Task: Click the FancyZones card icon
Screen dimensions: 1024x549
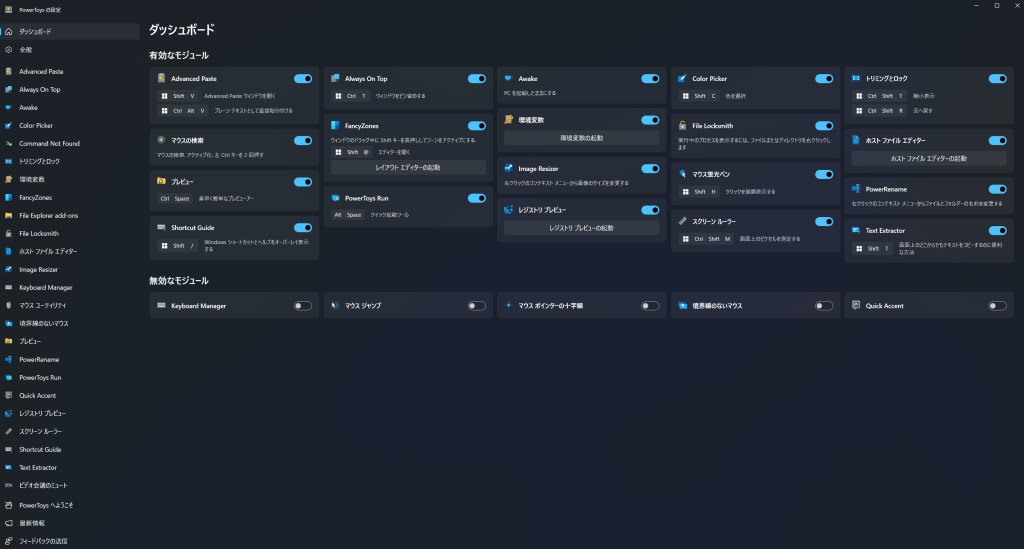Action: click(335, 125)
